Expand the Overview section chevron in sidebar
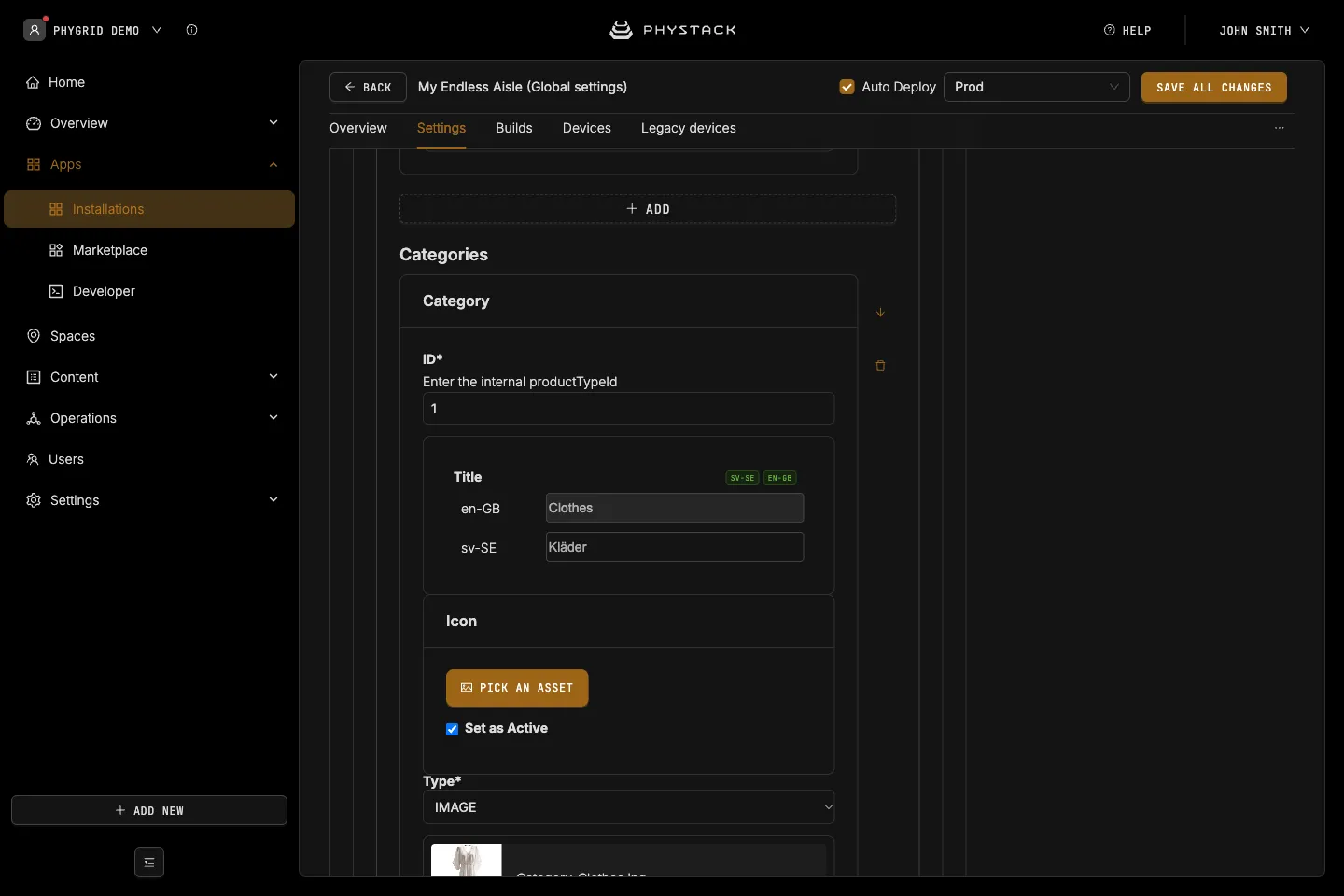The width and height of the screenshot is (1344, 896). [273, 123]
